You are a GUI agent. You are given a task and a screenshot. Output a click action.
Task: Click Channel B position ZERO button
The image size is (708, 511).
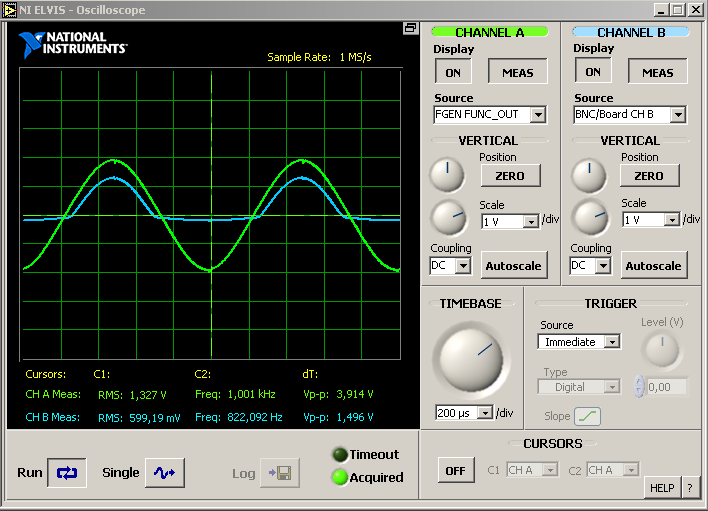(x=649, y=176)
